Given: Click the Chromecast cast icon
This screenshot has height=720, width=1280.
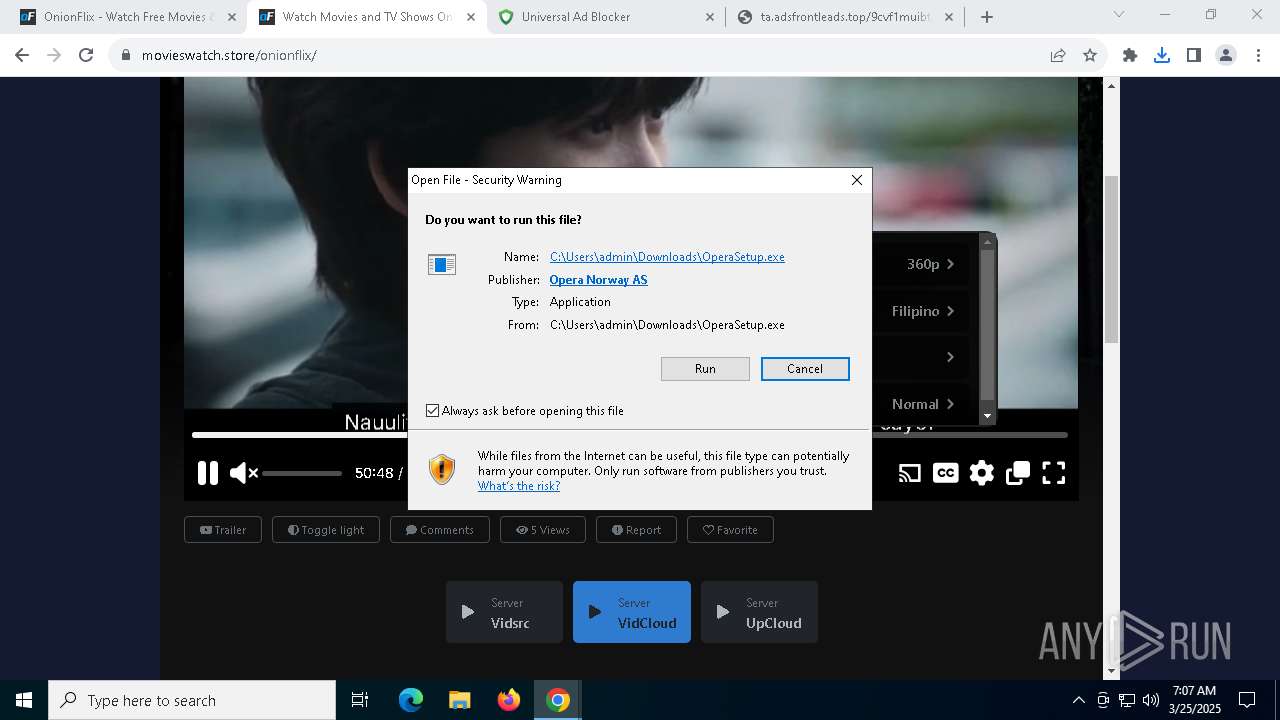Looking at the screenshot, I should coord(909,473).
